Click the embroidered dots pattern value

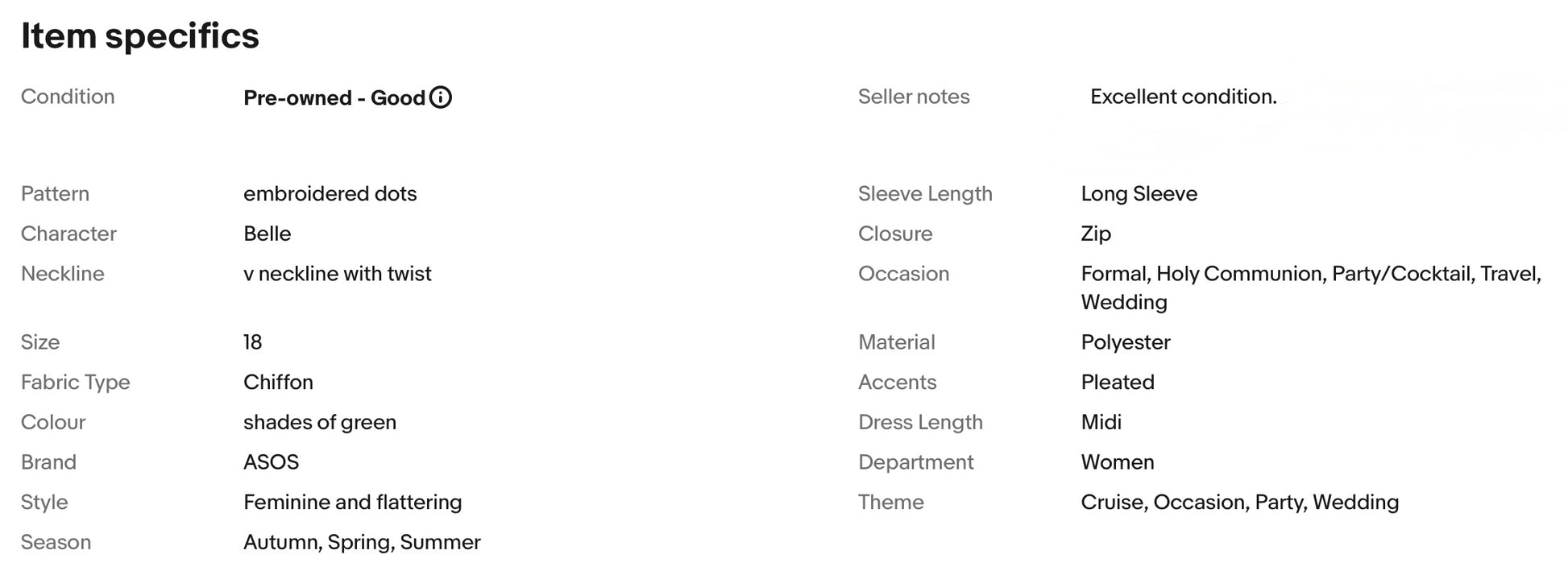(x=330, y=194)
